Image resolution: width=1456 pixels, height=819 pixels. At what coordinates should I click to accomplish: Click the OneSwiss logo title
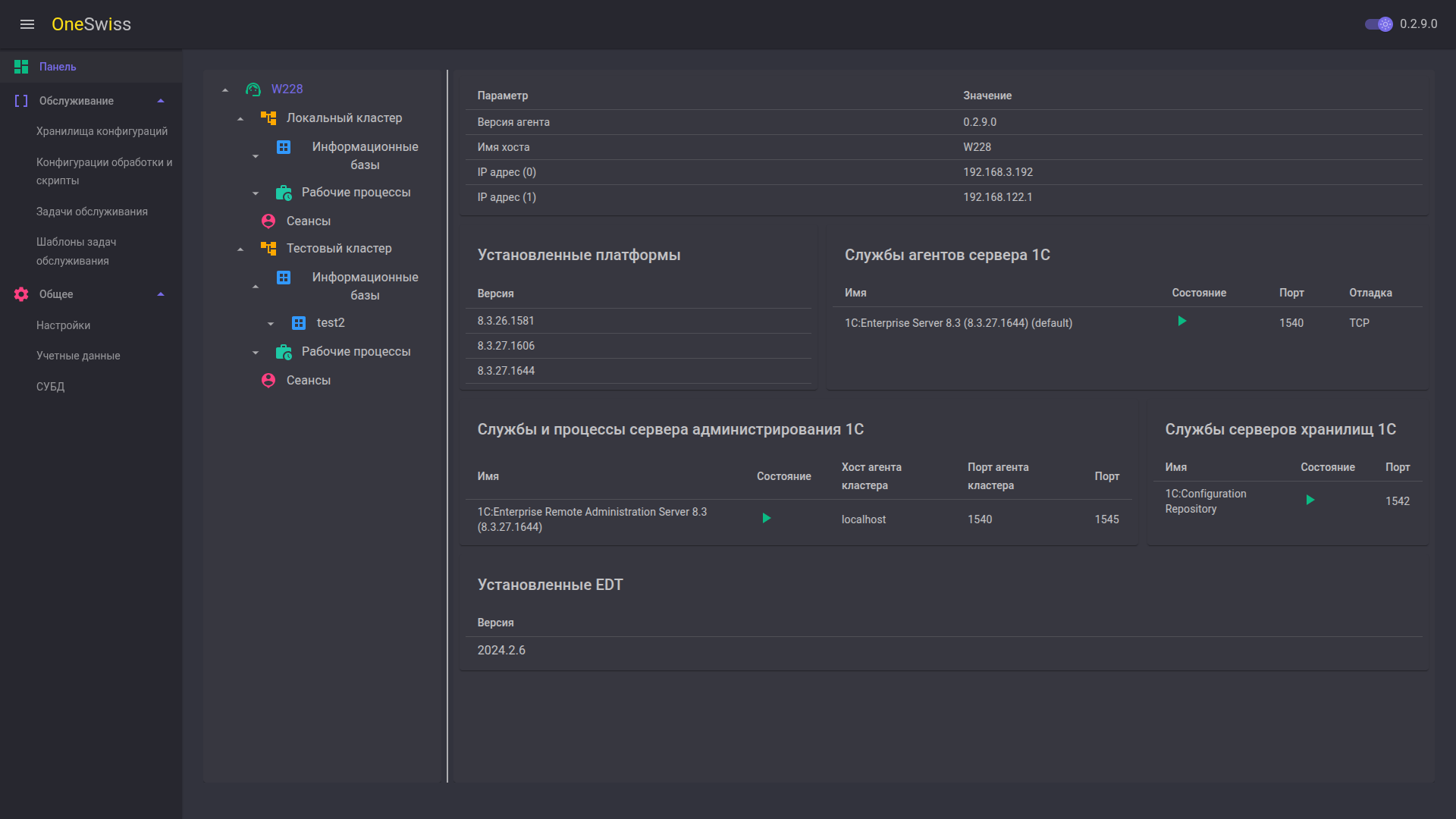[x=91, y=24]
